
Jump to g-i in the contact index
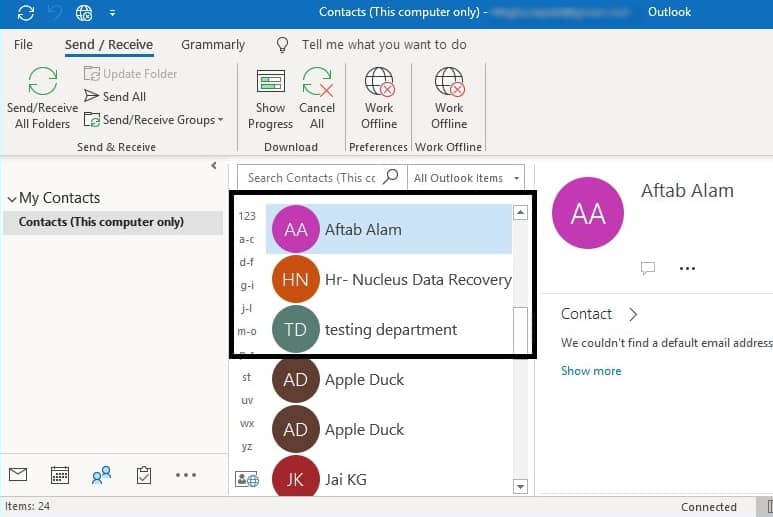[x=247, y=285]
